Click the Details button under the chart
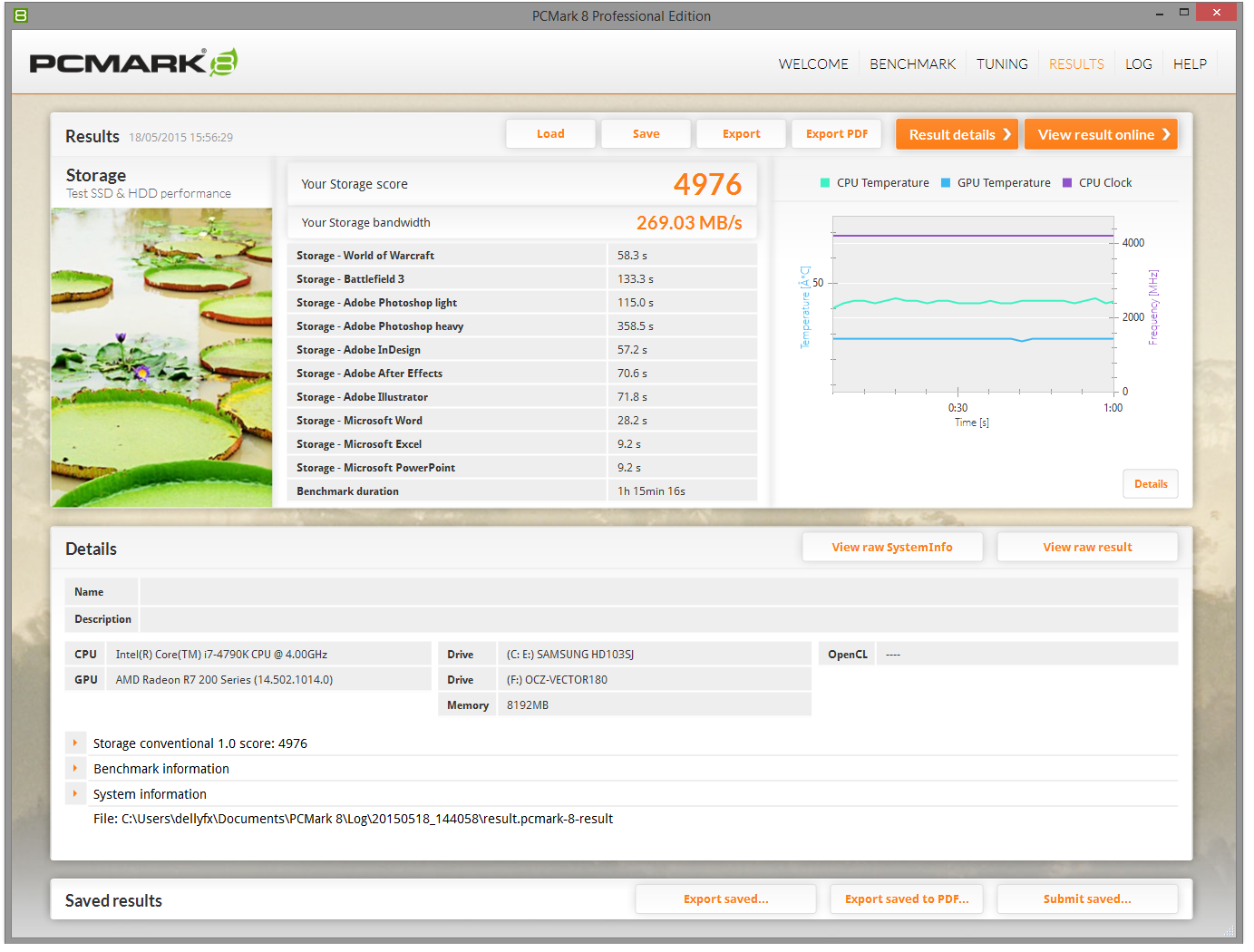 pos(1151,484)
